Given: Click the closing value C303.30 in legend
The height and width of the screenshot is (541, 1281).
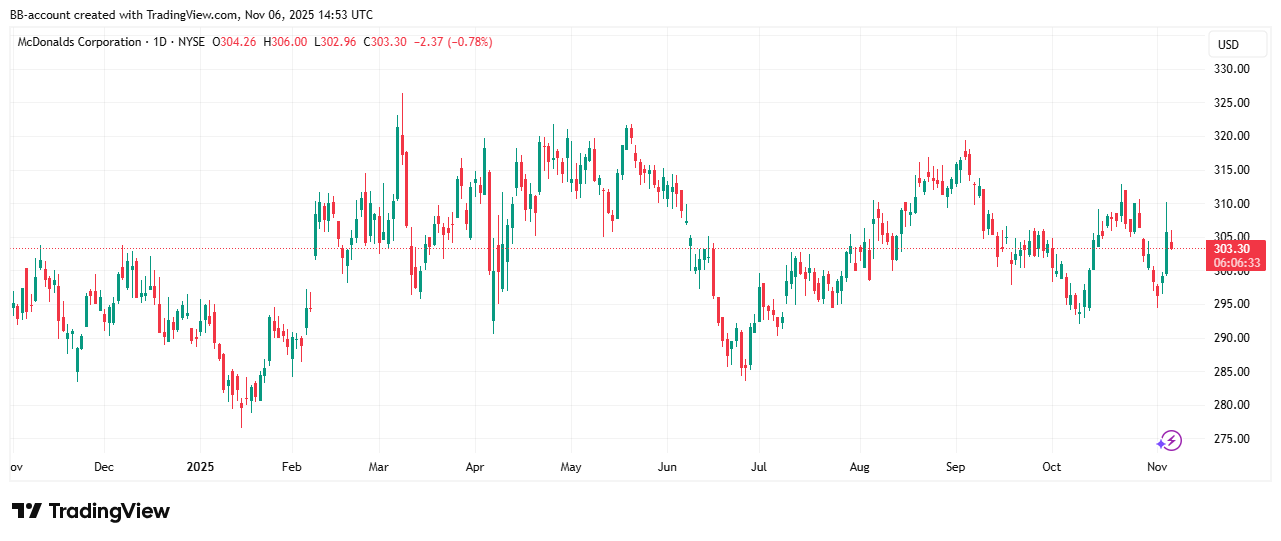Looking at the screenshot, I should coord(384,42).
